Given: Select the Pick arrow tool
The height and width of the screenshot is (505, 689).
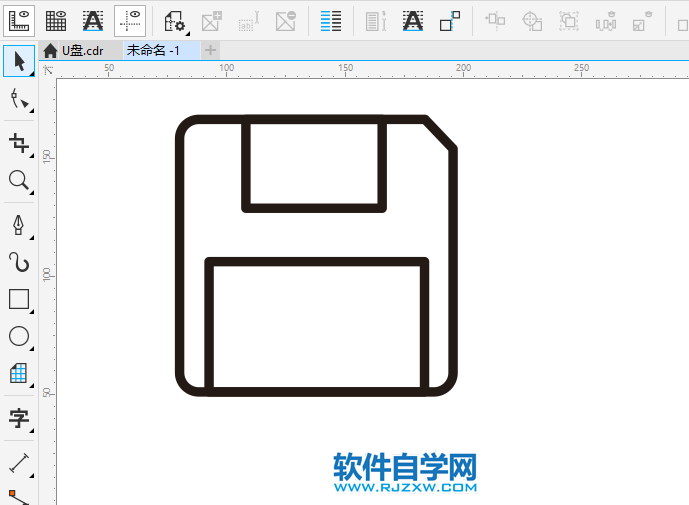Looking at the screenshot, I should point(19,61).
